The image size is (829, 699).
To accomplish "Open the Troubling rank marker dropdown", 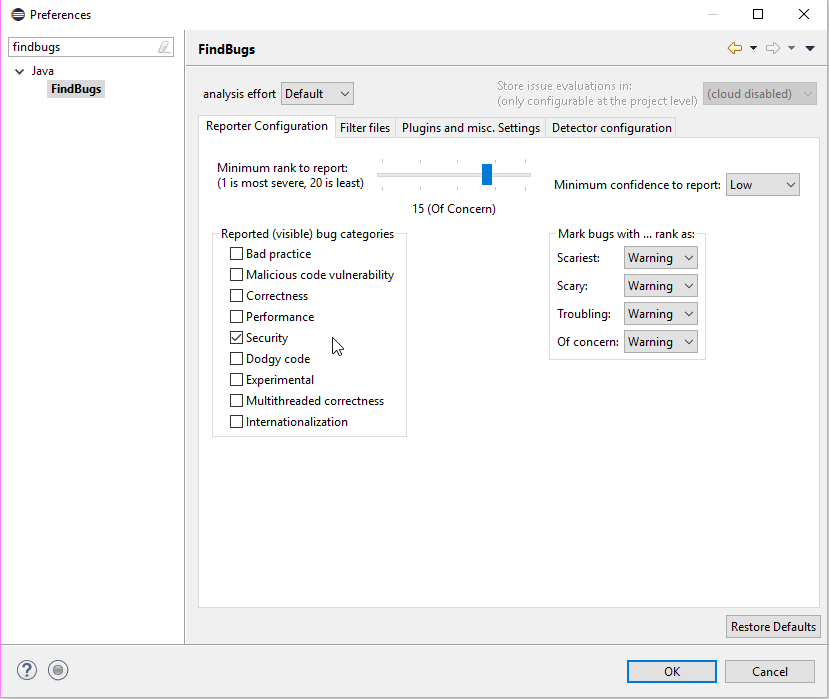I will pyautogui.click(x=660, y=314).
